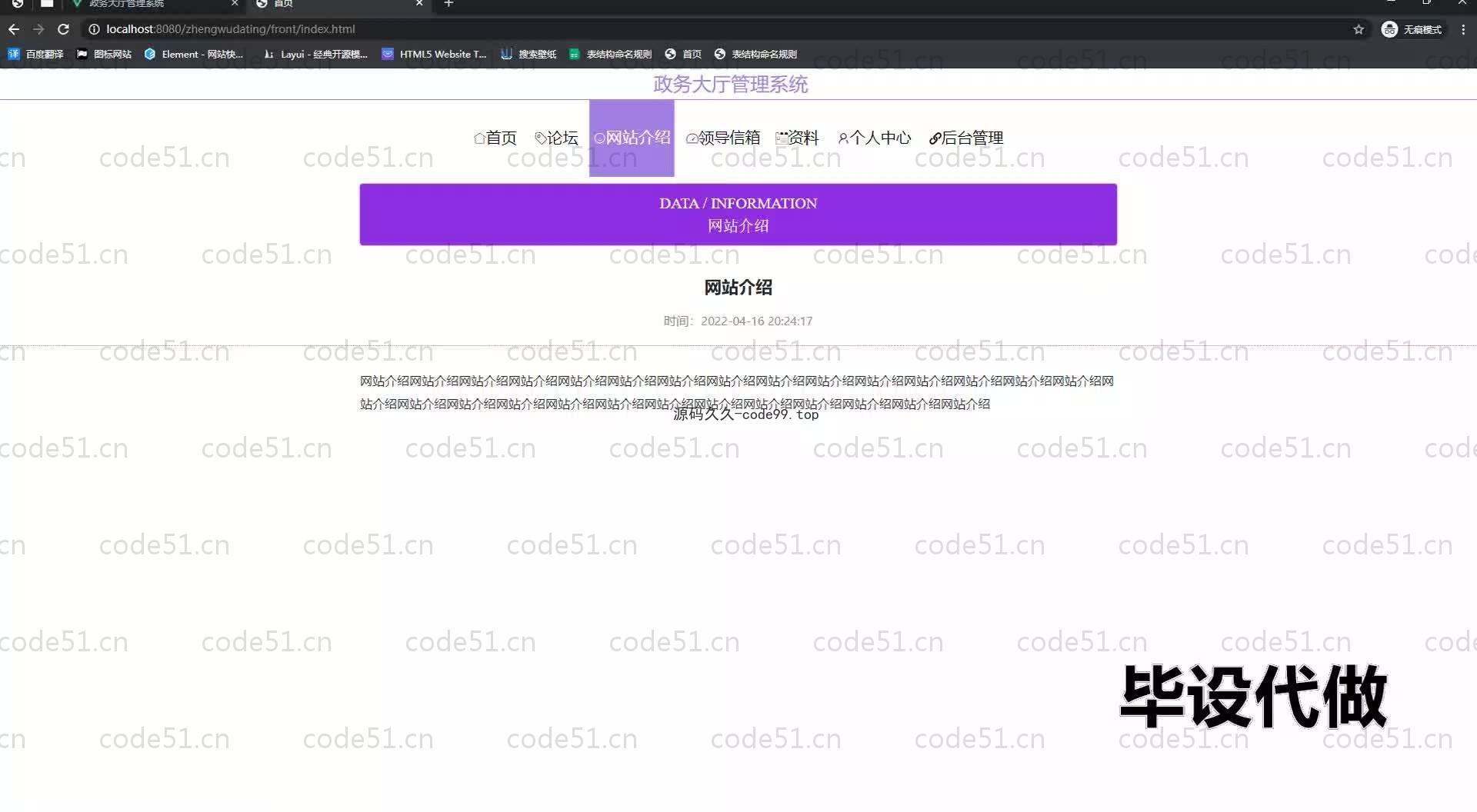Focus the address bar URL

point(231,29)
